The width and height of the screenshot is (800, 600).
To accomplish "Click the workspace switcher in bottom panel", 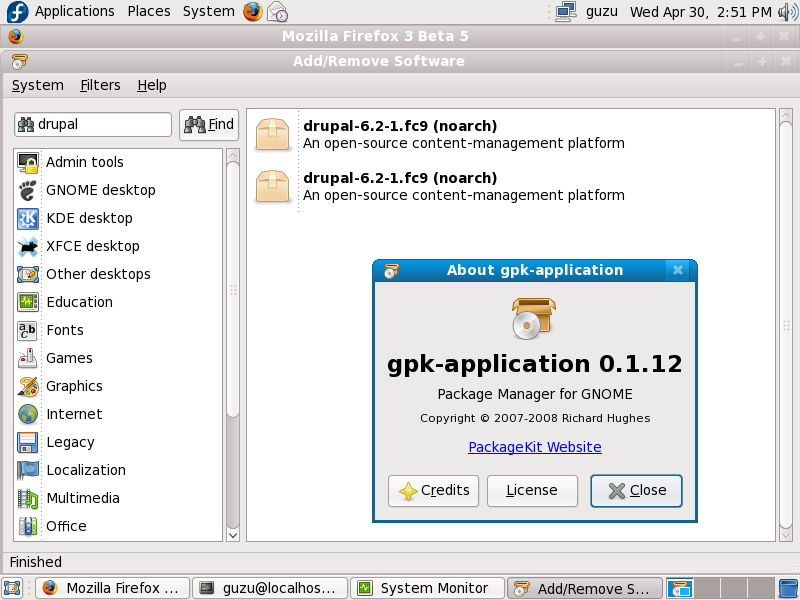I will [x=720, y=588].
